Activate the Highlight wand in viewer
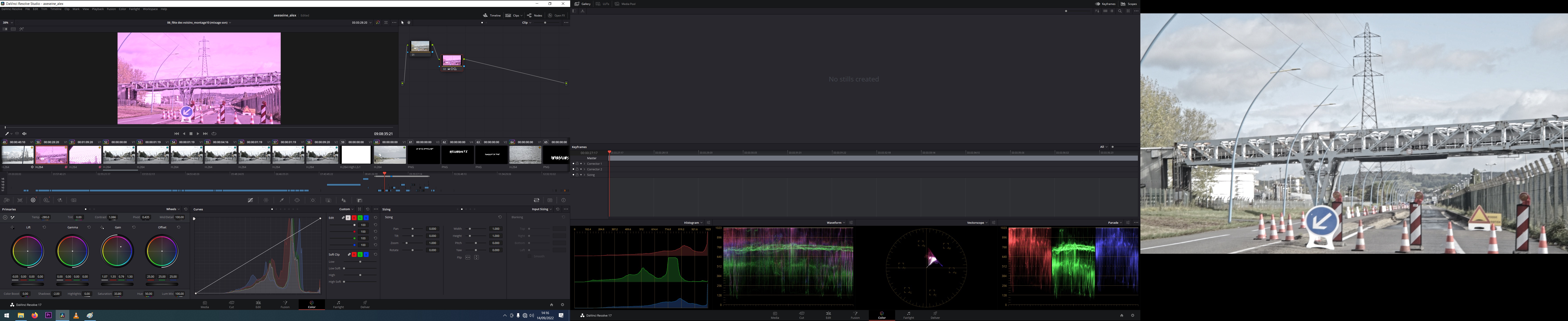Image resolution: width=1568 pixels, height=321 pixels. (21, 29)
